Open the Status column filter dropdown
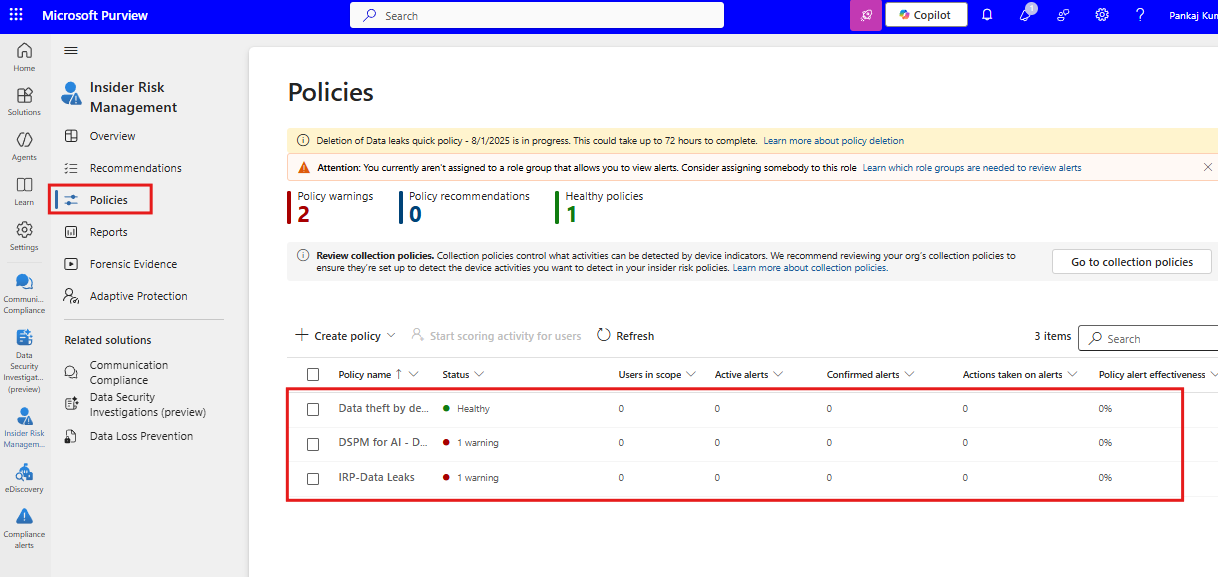Viewport: 1218px width, 577px height. pyautogui.click(x=479, y=374)
